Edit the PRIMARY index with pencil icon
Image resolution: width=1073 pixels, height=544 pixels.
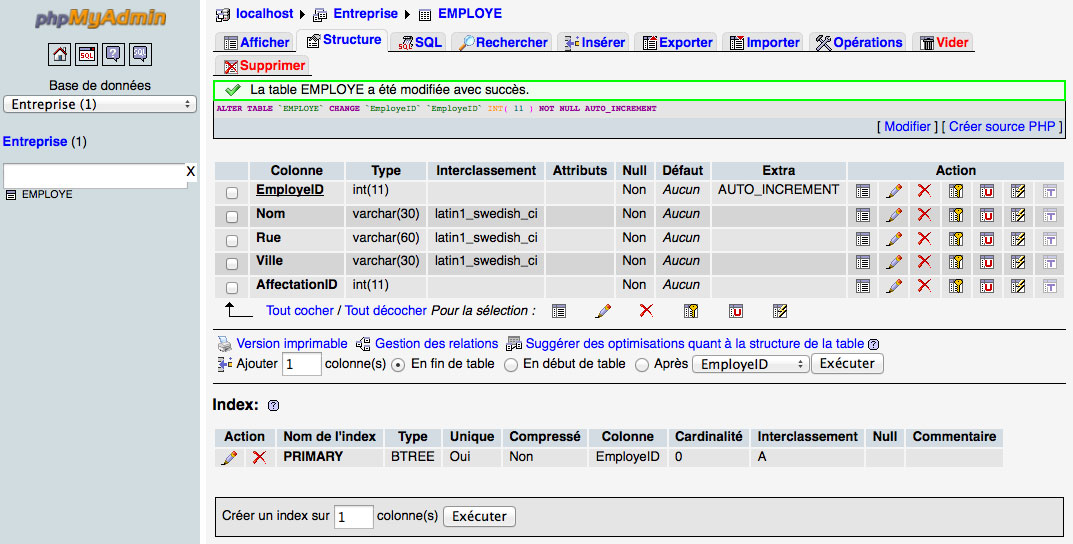click(x=229, y=457)
